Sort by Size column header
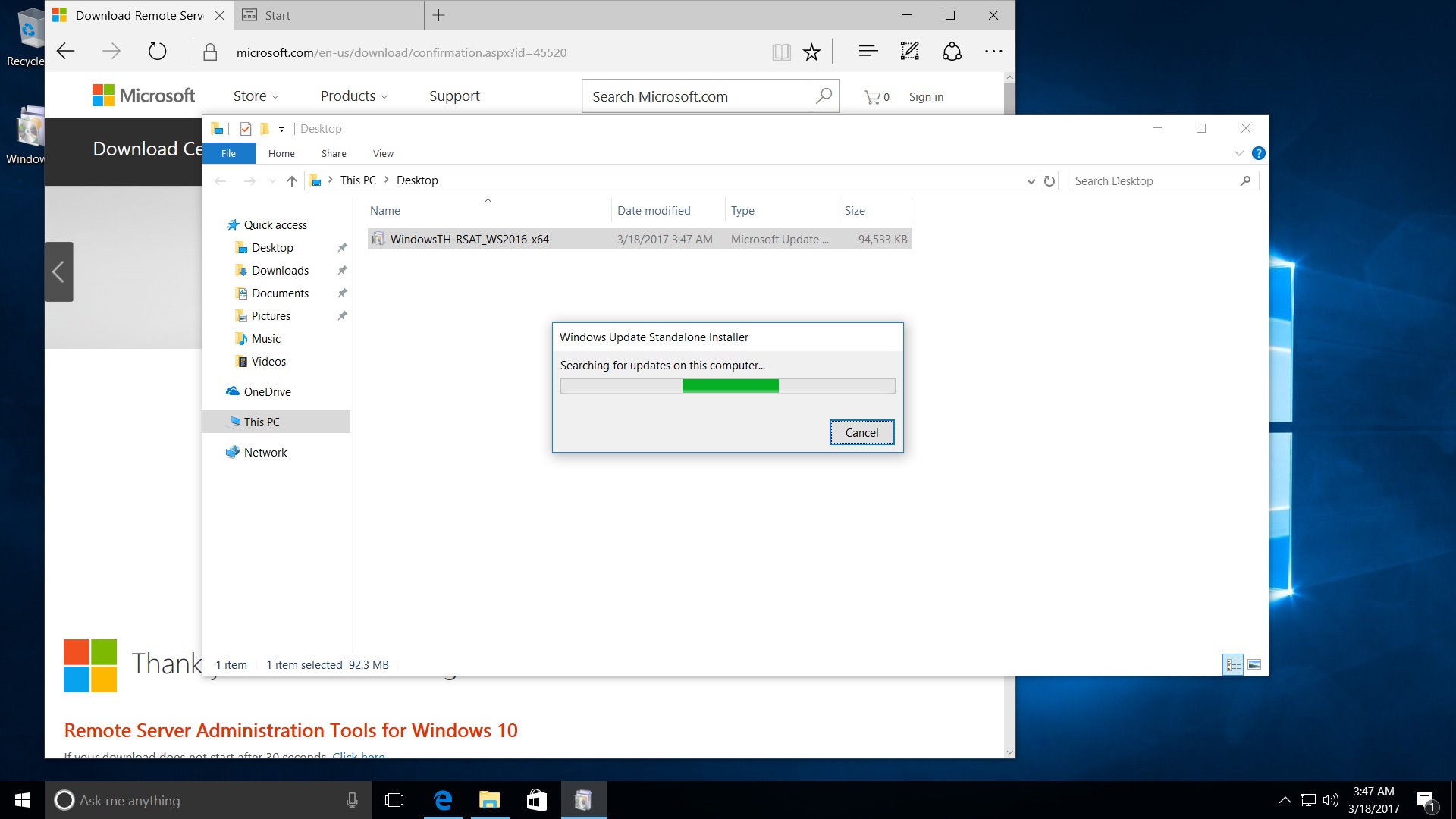The image size is (1456, 819). tap(876, 211)
